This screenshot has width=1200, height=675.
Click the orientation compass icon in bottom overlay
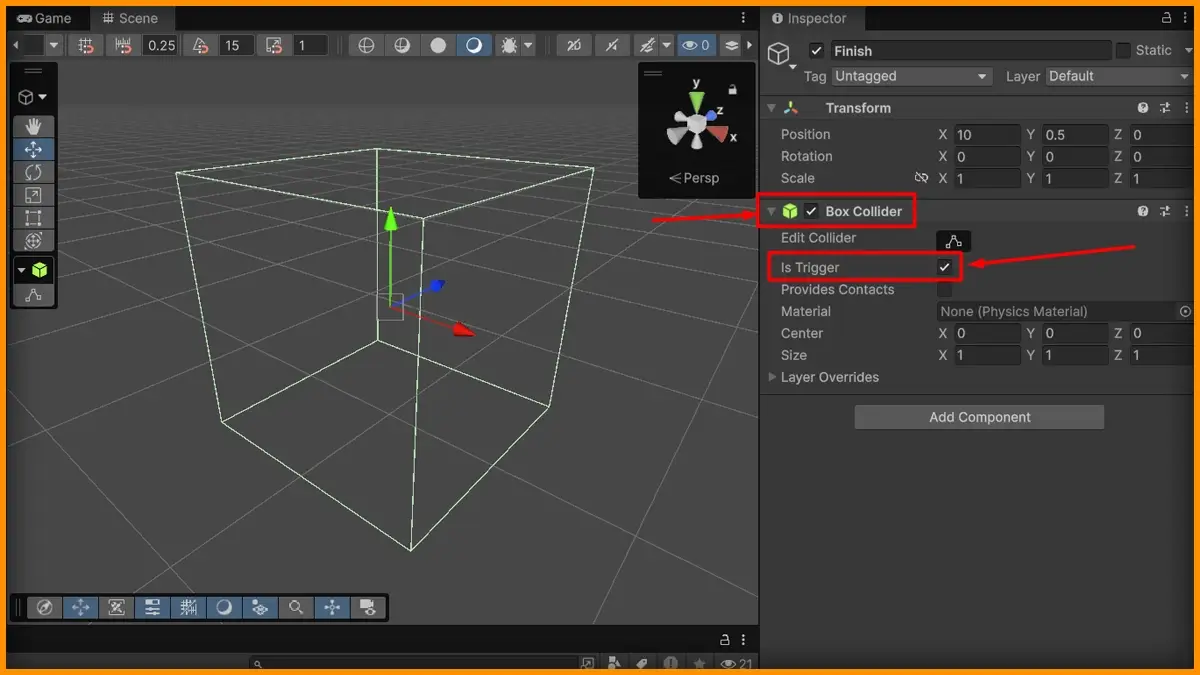44,607
